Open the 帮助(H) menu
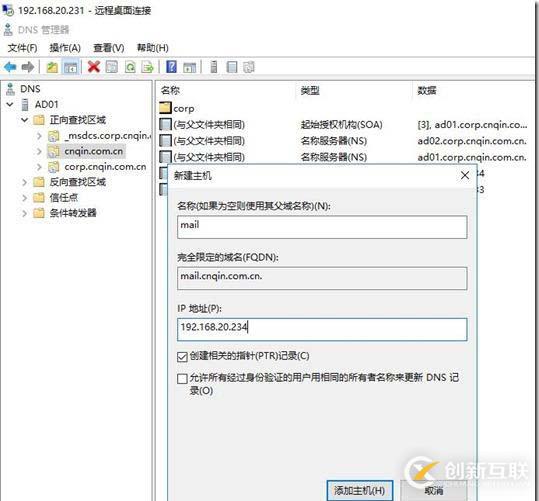Viewport: 539px width, 501px height. click(153, 48)
